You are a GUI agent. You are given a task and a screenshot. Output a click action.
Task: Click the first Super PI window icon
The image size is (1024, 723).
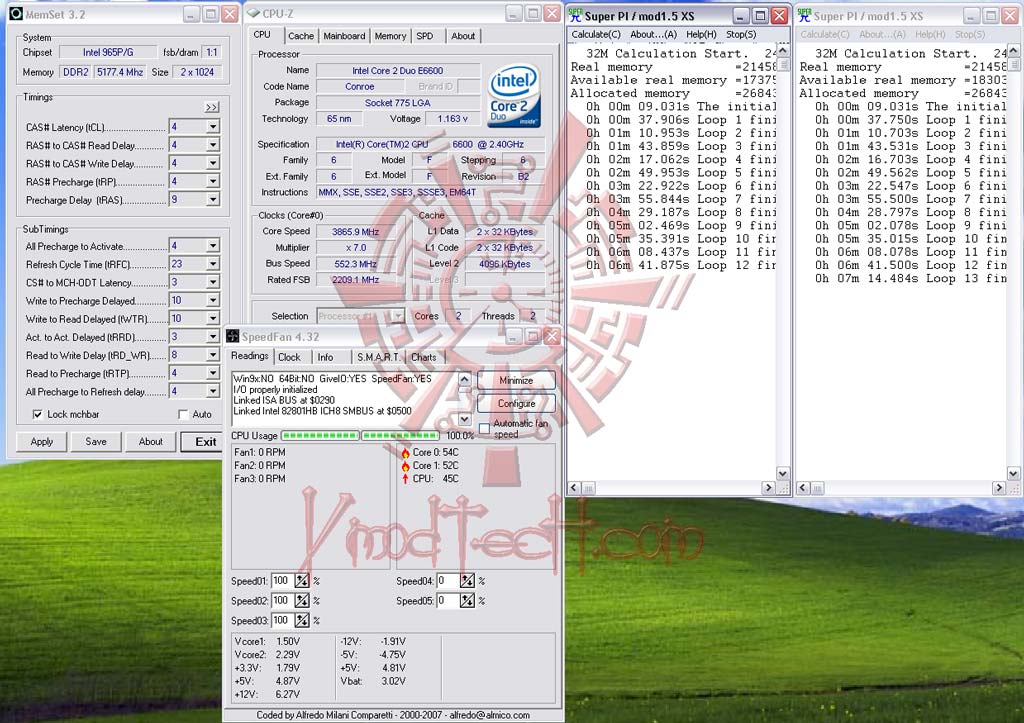click(x=575, y=15)
